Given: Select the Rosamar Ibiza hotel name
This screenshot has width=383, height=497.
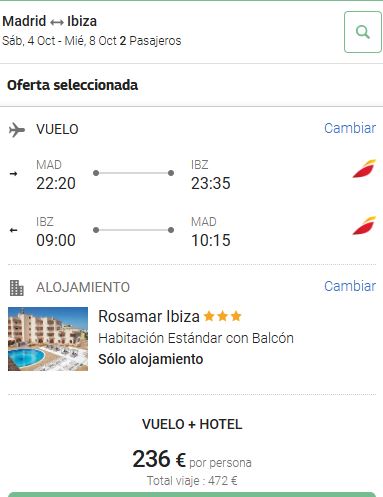Looking at the screenshot, I should 149,316.
